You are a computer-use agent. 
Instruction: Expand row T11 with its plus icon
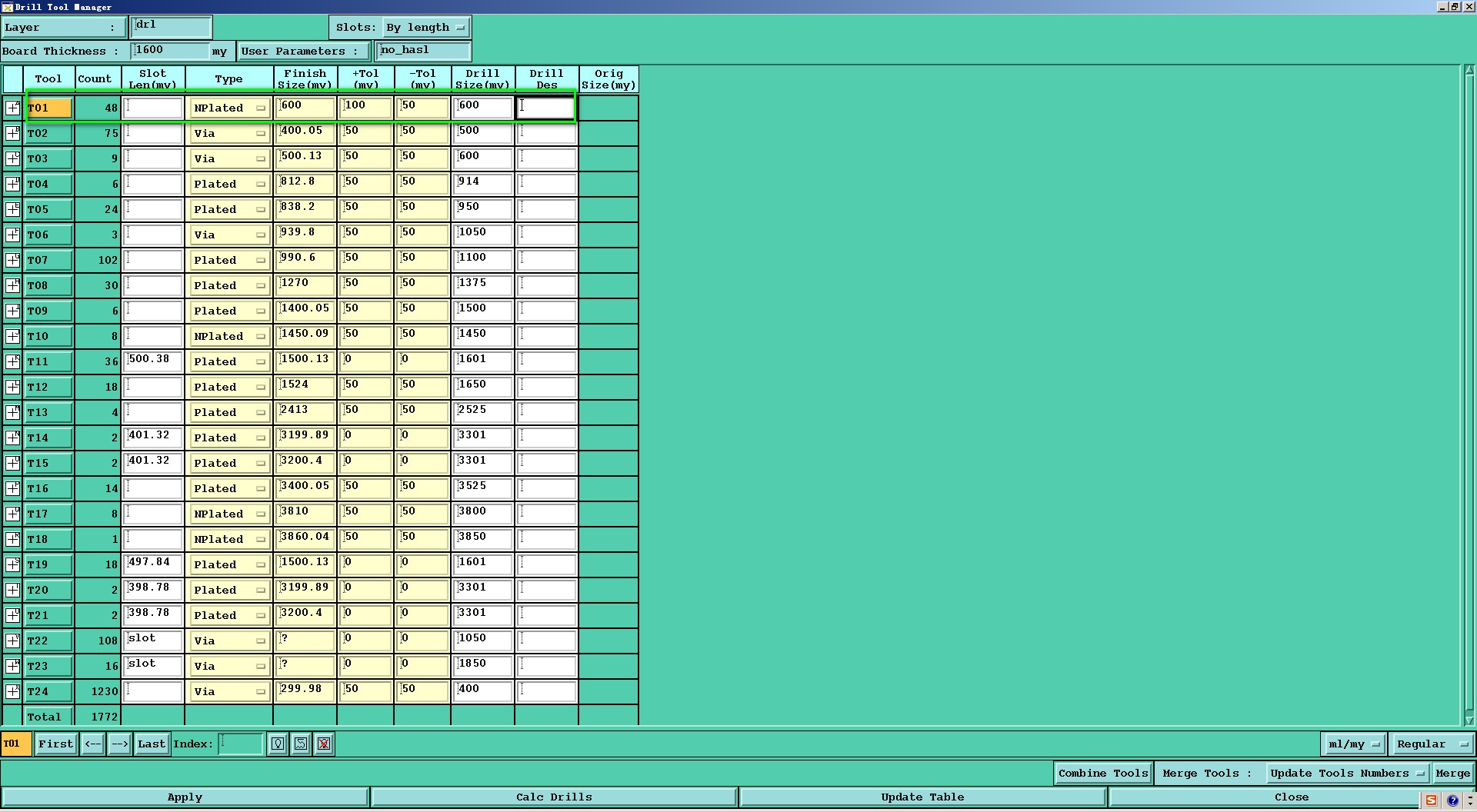tap(13, 361)
